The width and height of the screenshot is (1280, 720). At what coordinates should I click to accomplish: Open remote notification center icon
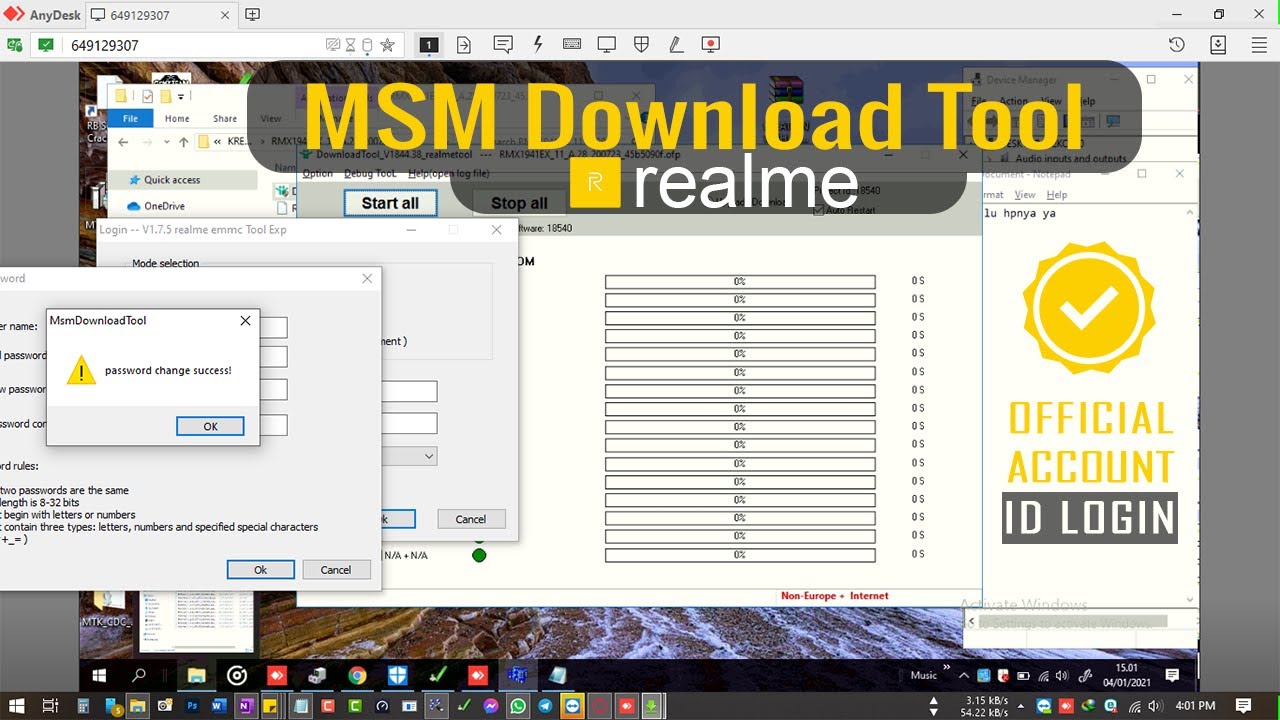tap(1172, 675)
